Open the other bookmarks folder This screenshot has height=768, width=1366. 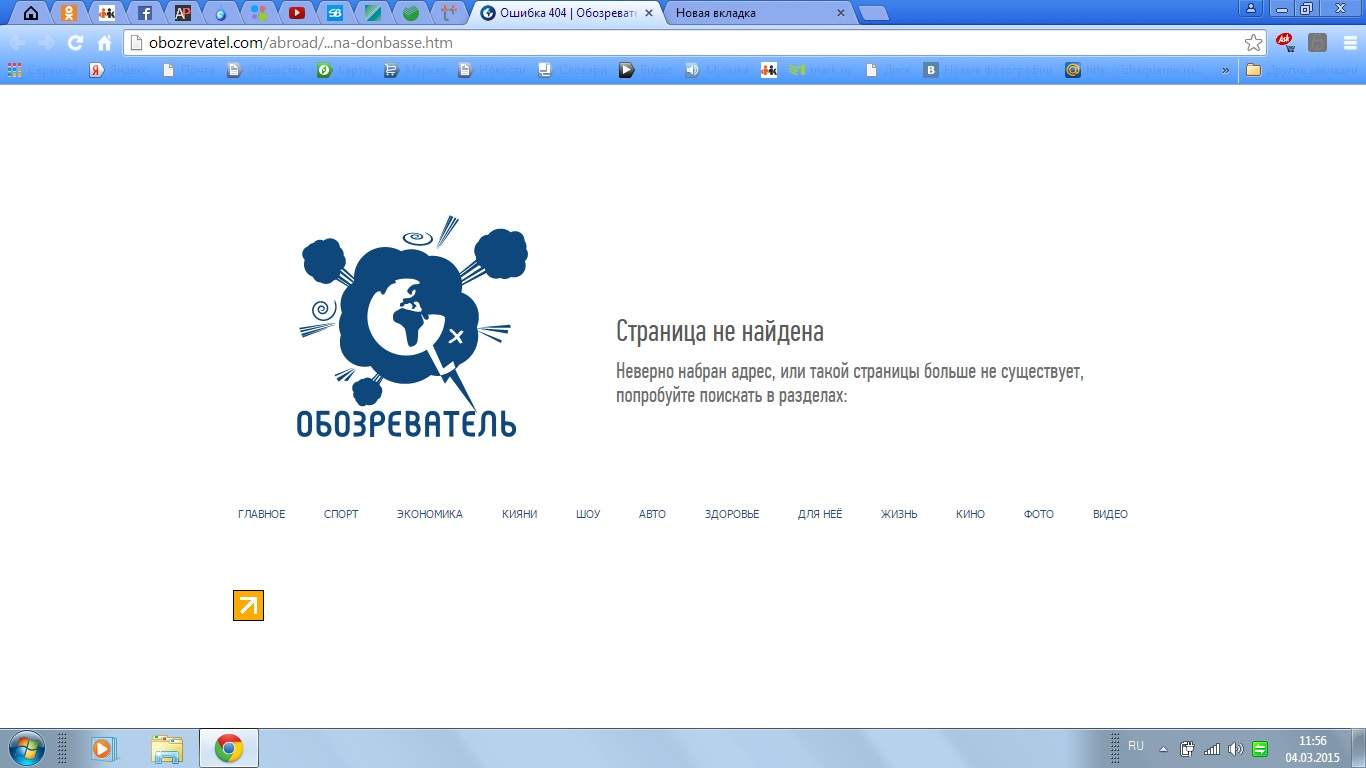[1300, 70]
